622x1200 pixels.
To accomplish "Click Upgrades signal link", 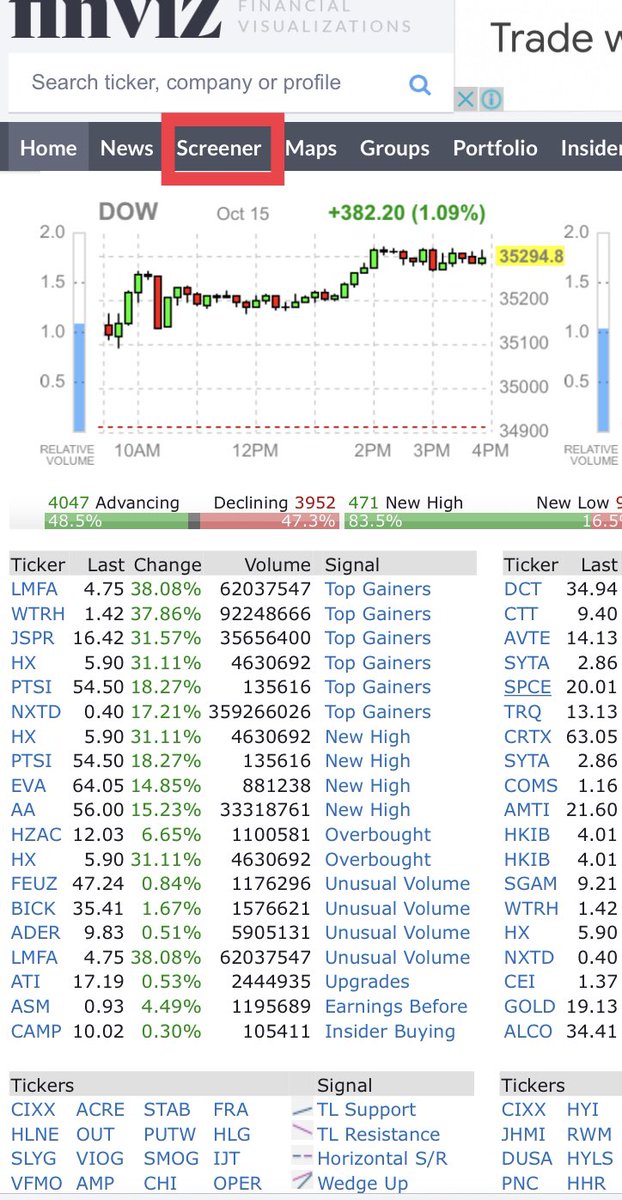I will coord(367,982).
